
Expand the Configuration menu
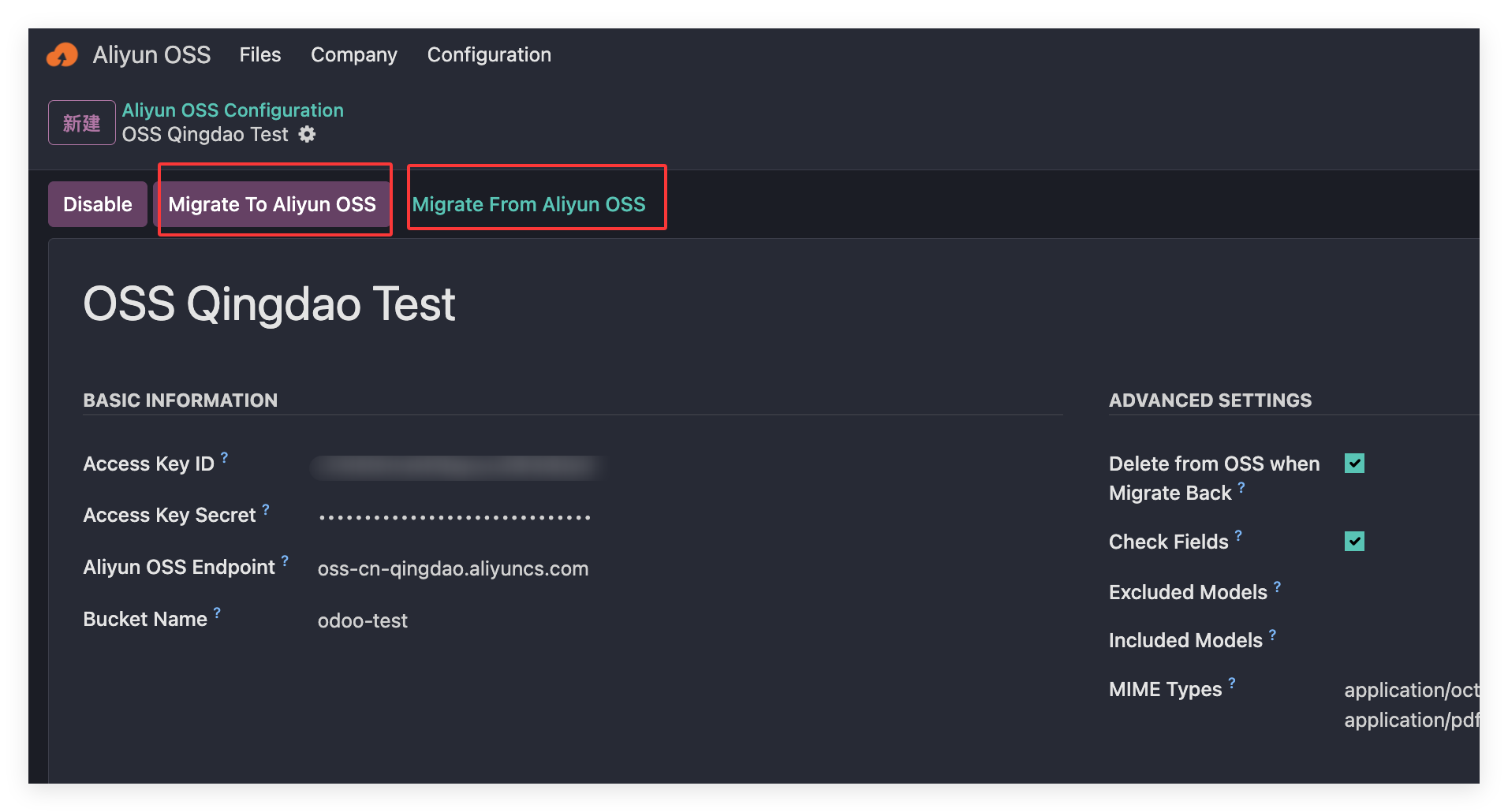point(489,55)
